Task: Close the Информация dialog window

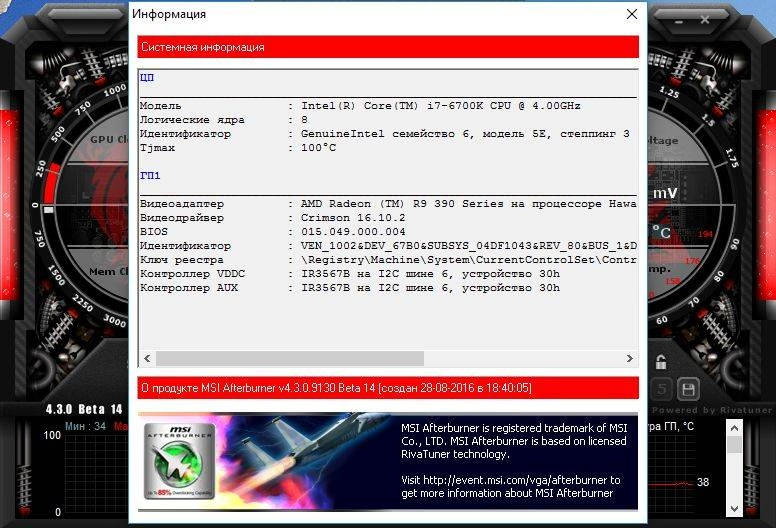Action: coord(631,14)
